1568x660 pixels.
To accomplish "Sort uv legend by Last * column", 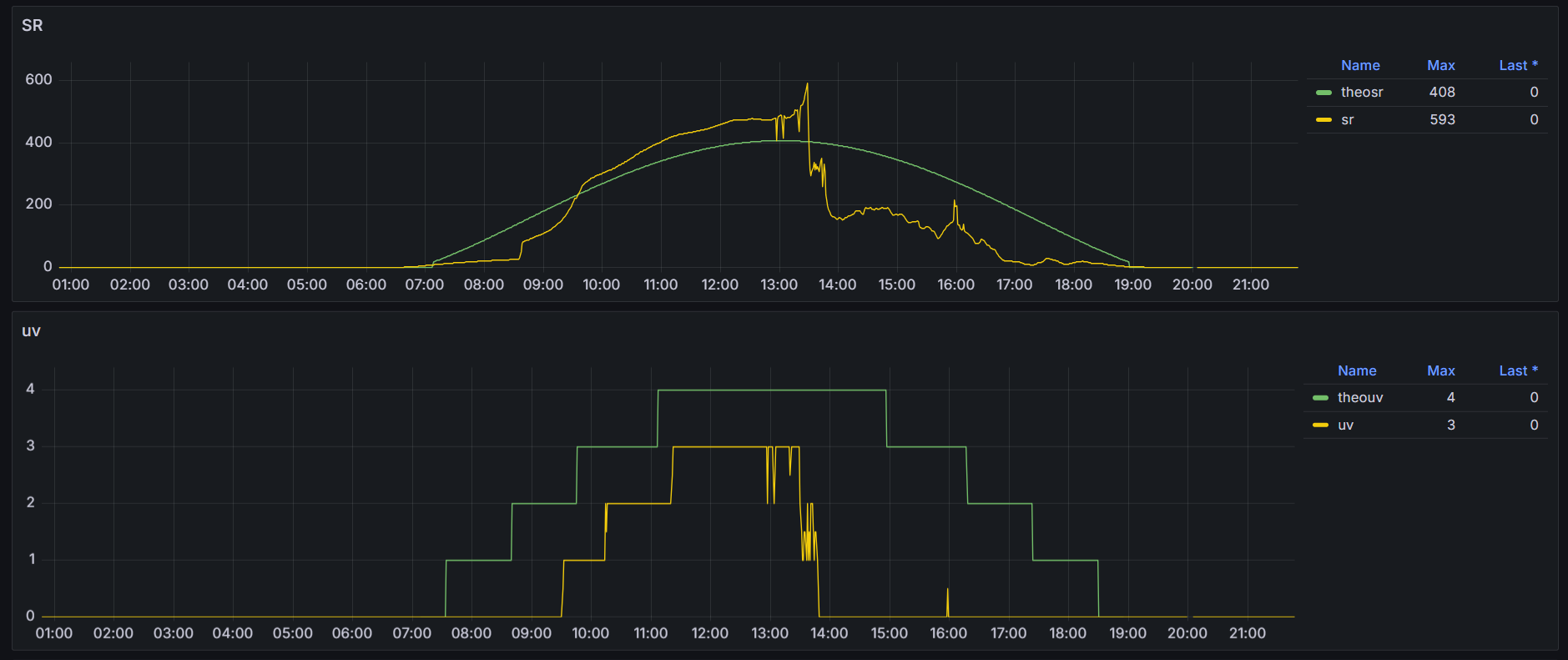I will click(x=1518, y=370).
